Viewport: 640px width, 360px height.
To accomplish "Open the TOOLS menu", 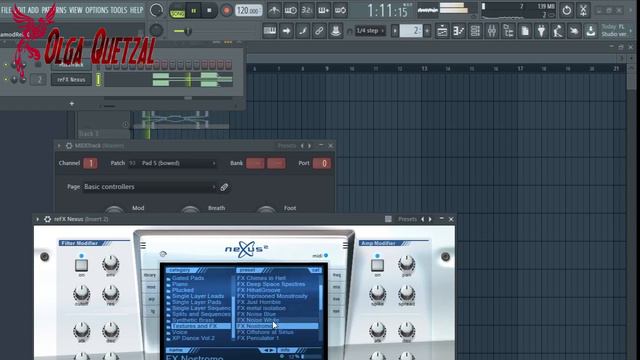I will 119,10.
